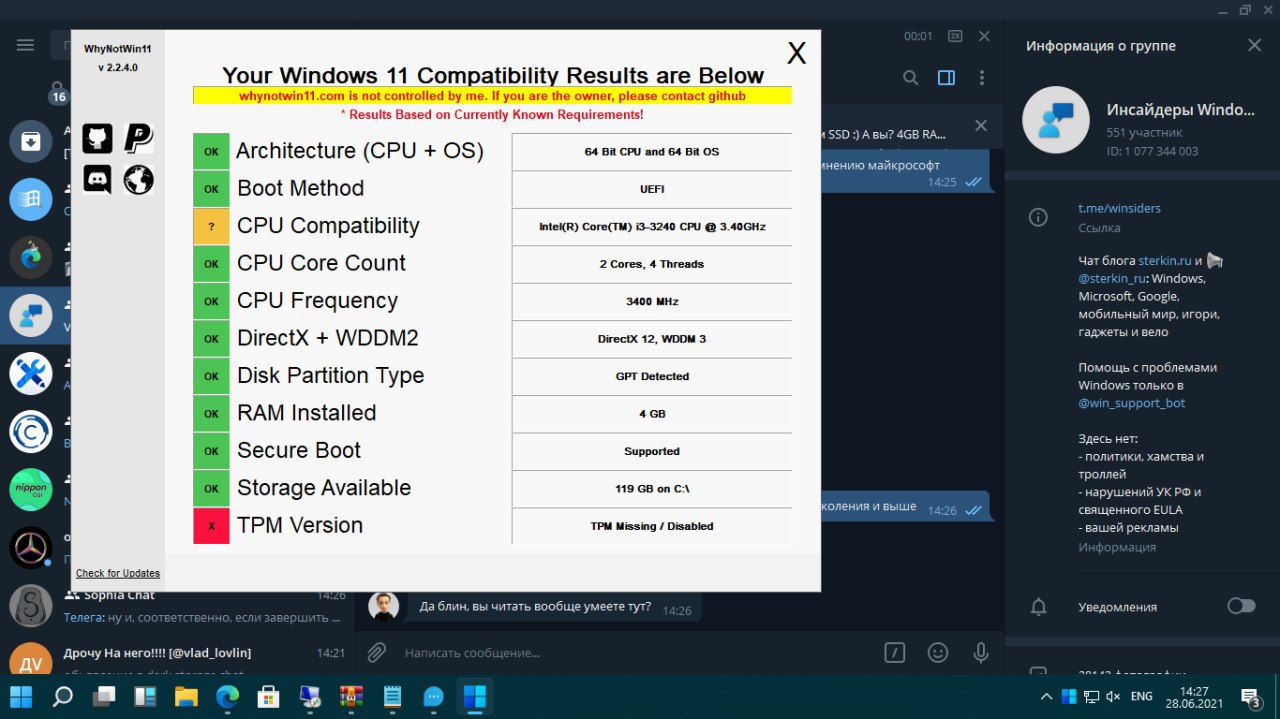Open the GitHub icon in WhyNotWin11
Viewport: 1280px width, 719px height.
pyautogui.click(x=97, y=138)
